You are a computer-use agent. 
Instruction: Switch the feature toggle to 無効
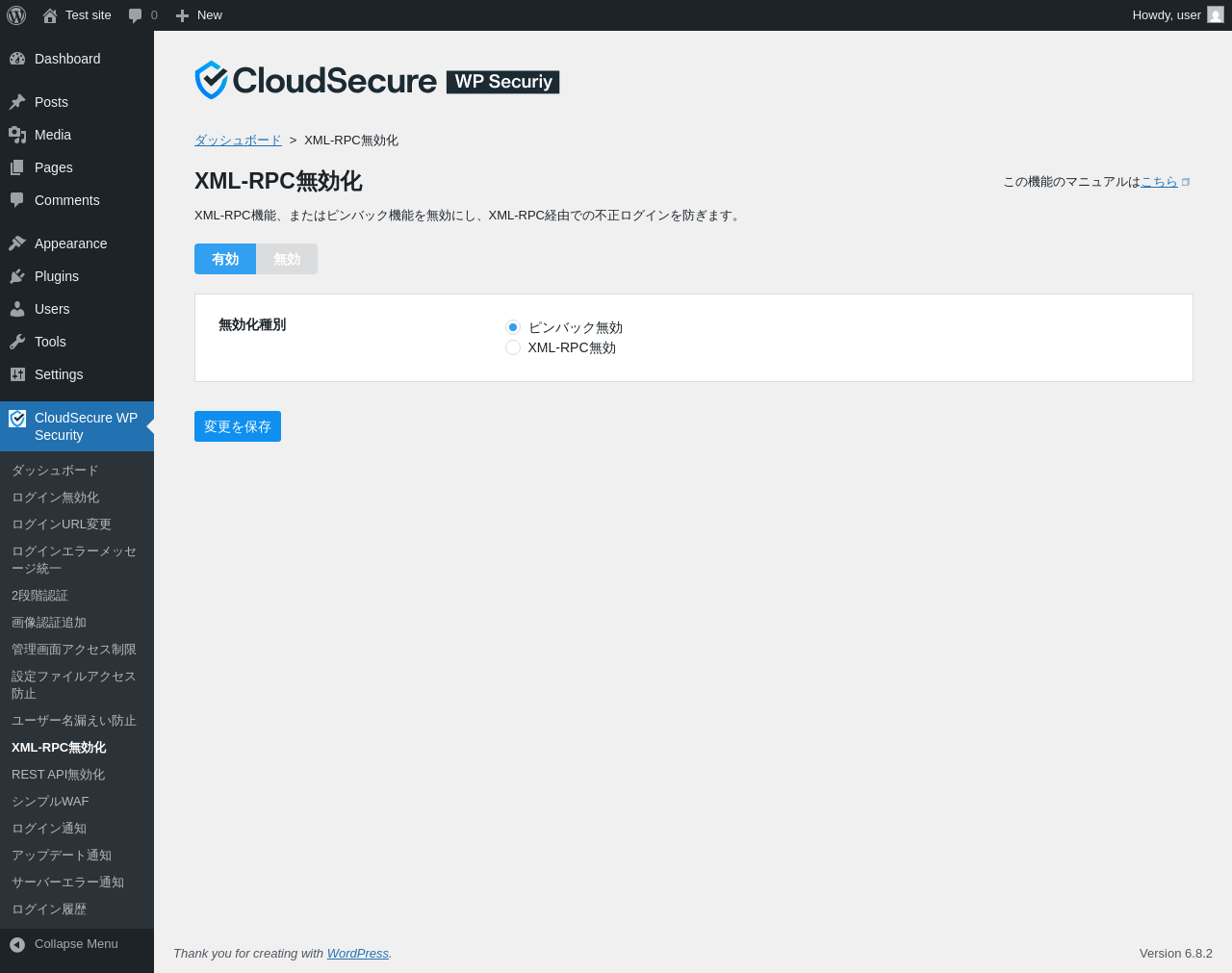point(287,259)
